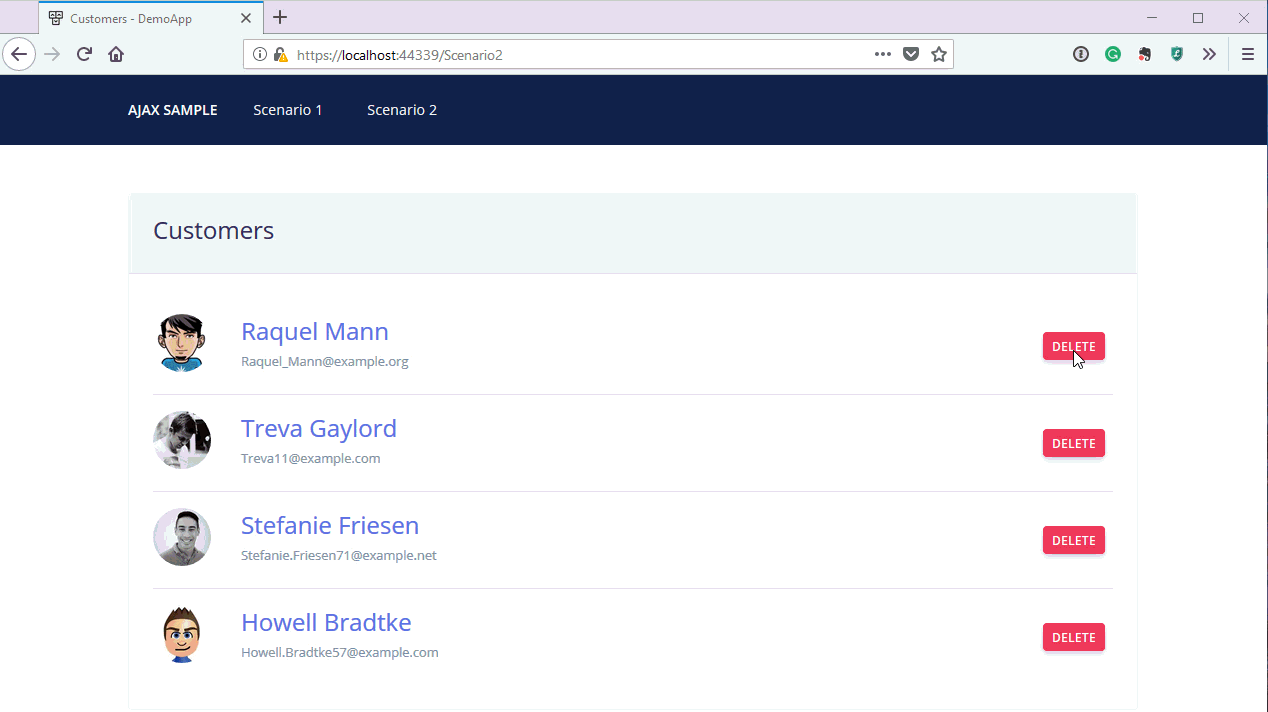The height and width of the screenshot is (712, 1268).
Task: Bookmark this page with the star icon
Action: click(x=939, y=54)
